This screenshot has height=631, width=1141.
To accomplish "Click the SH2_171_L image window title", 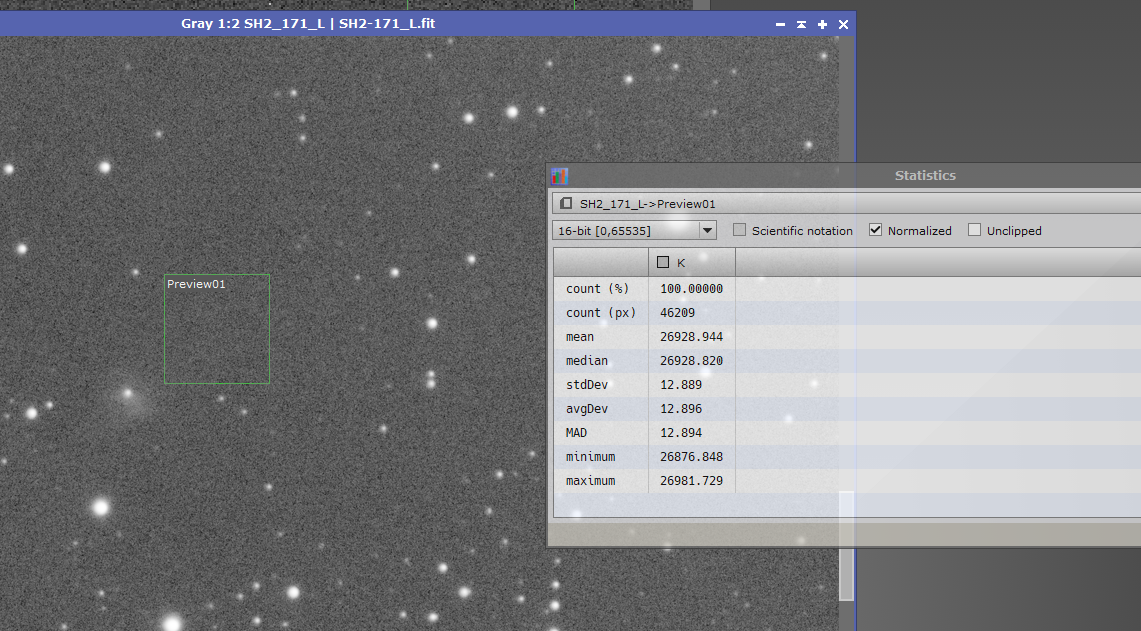I will [x=308, y=23].
